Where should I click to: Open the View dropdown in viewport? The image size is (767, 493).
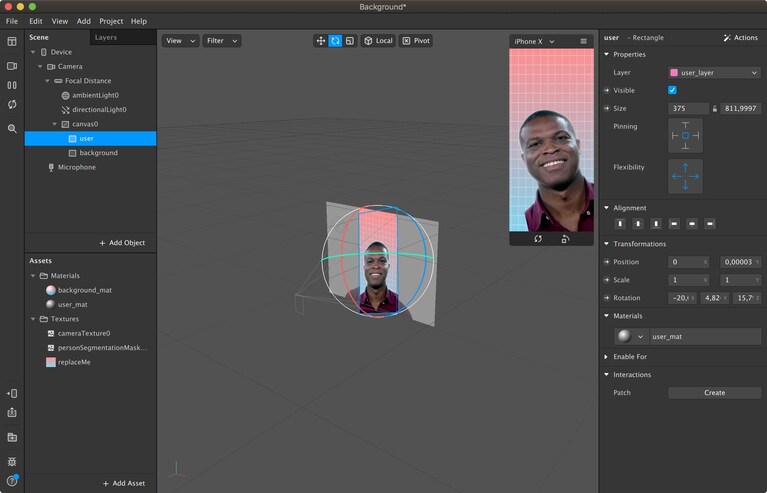click(180, 41)
